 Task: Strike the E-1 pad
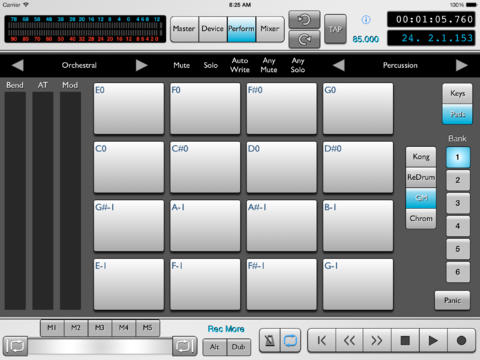(x=129, y=285)
